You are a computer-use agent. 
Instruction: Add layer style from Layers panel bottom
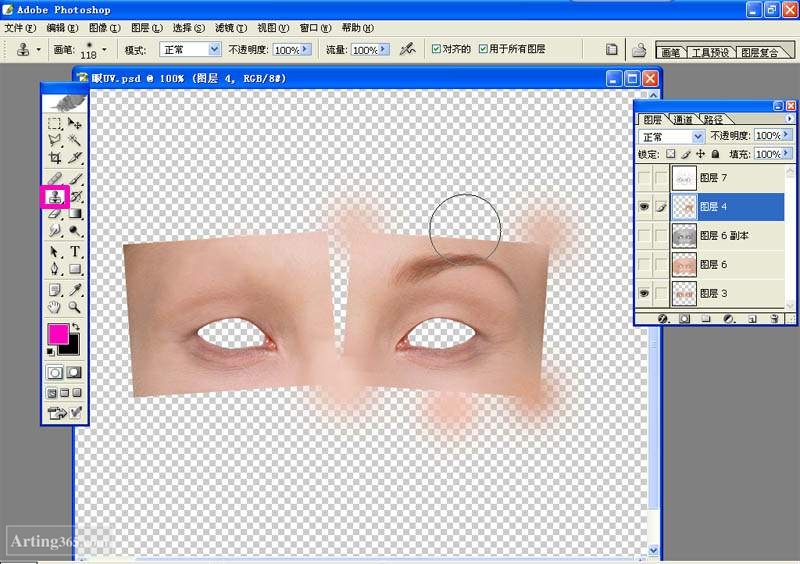click(663, 318)
